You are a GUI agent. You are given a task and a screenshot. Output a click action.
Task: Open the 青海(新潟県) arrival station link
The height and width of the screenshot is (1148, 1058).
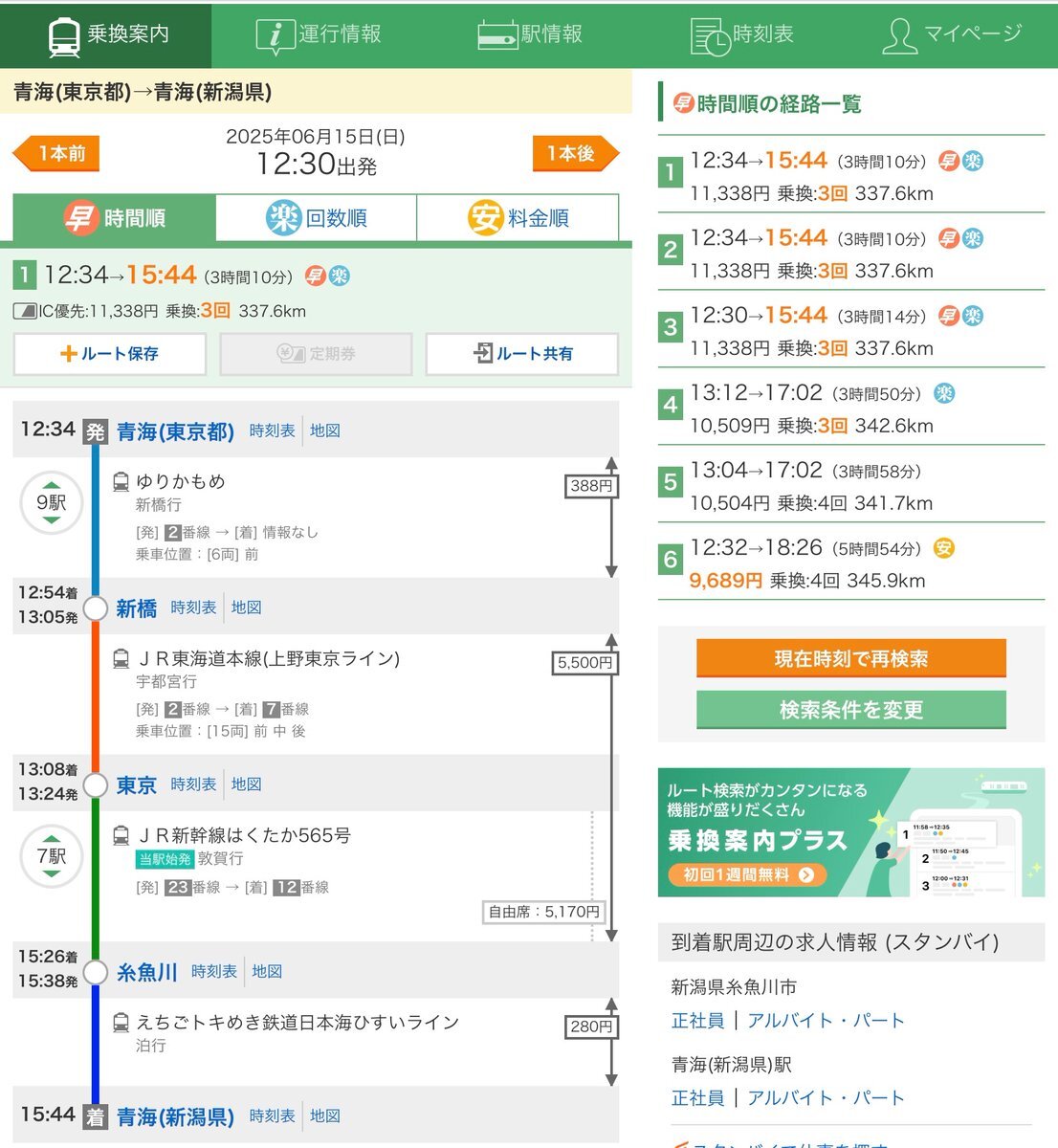point(176,1117)
